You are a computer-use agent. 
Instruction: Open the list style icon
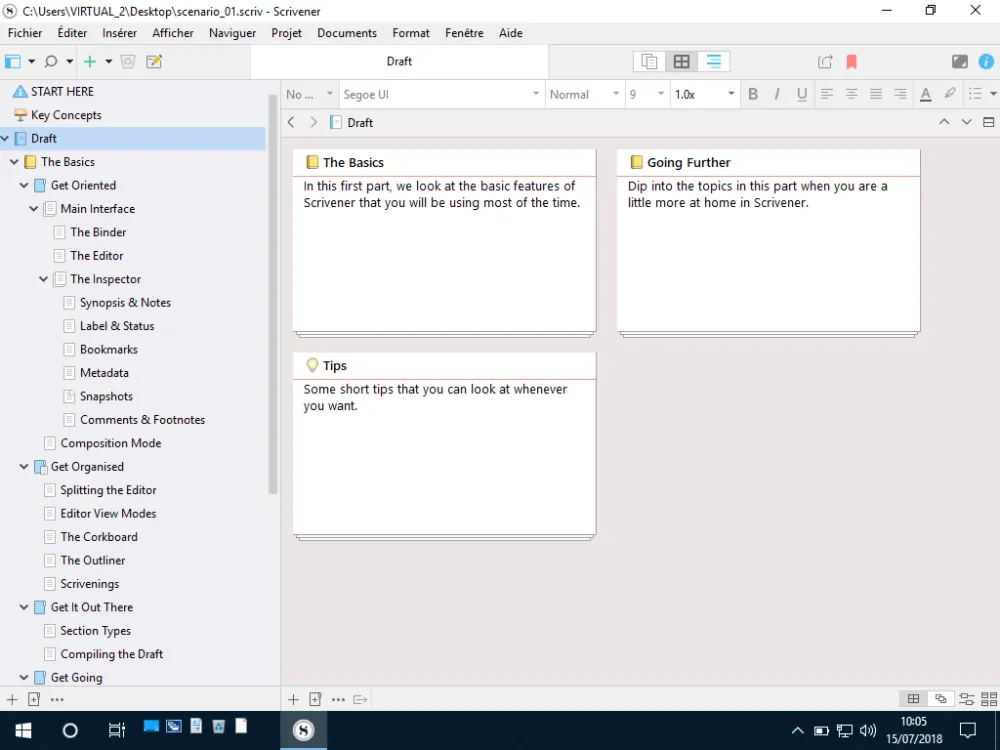coord(975,94)
